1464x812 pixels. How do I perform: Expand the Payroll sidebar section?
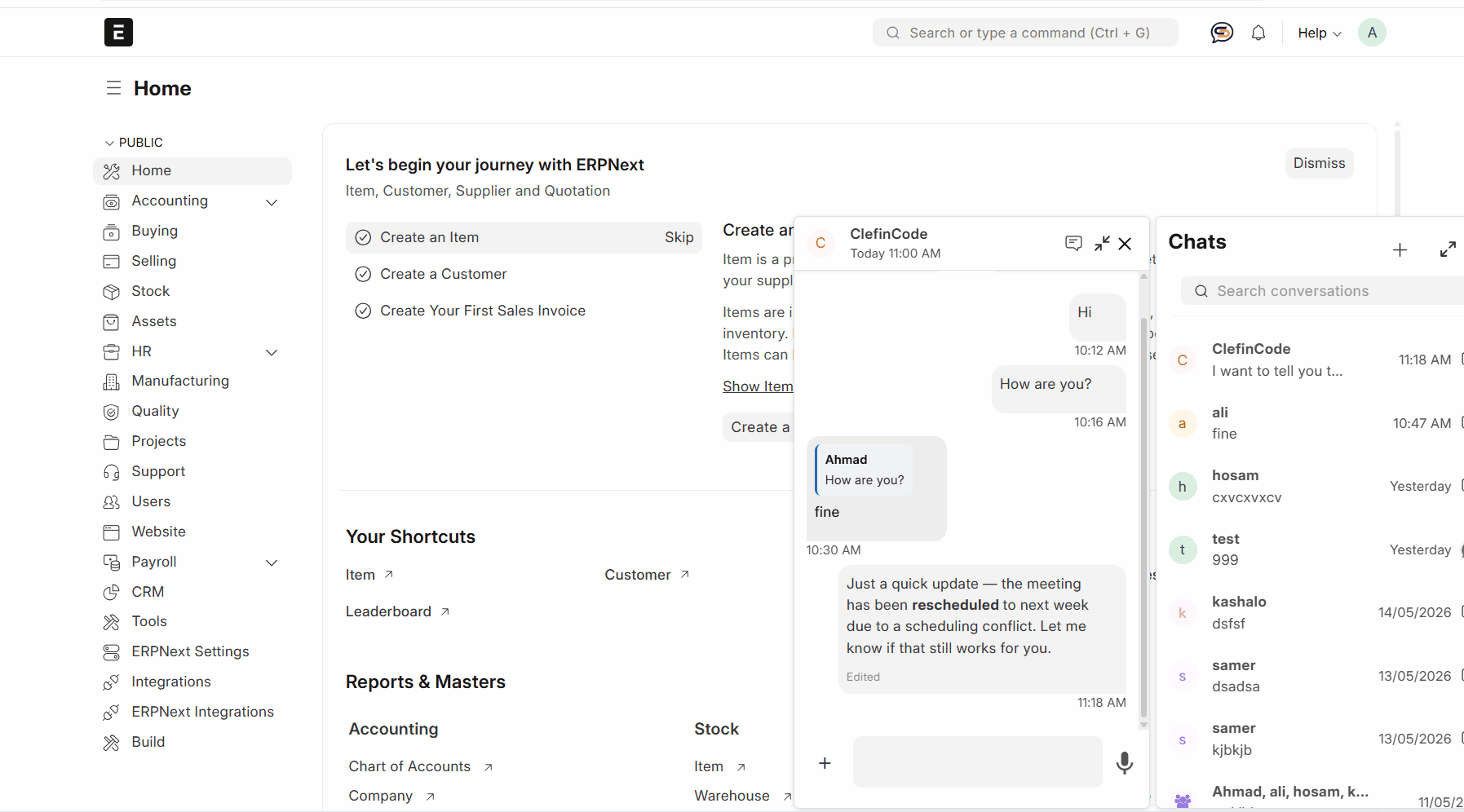click(272, 563)
